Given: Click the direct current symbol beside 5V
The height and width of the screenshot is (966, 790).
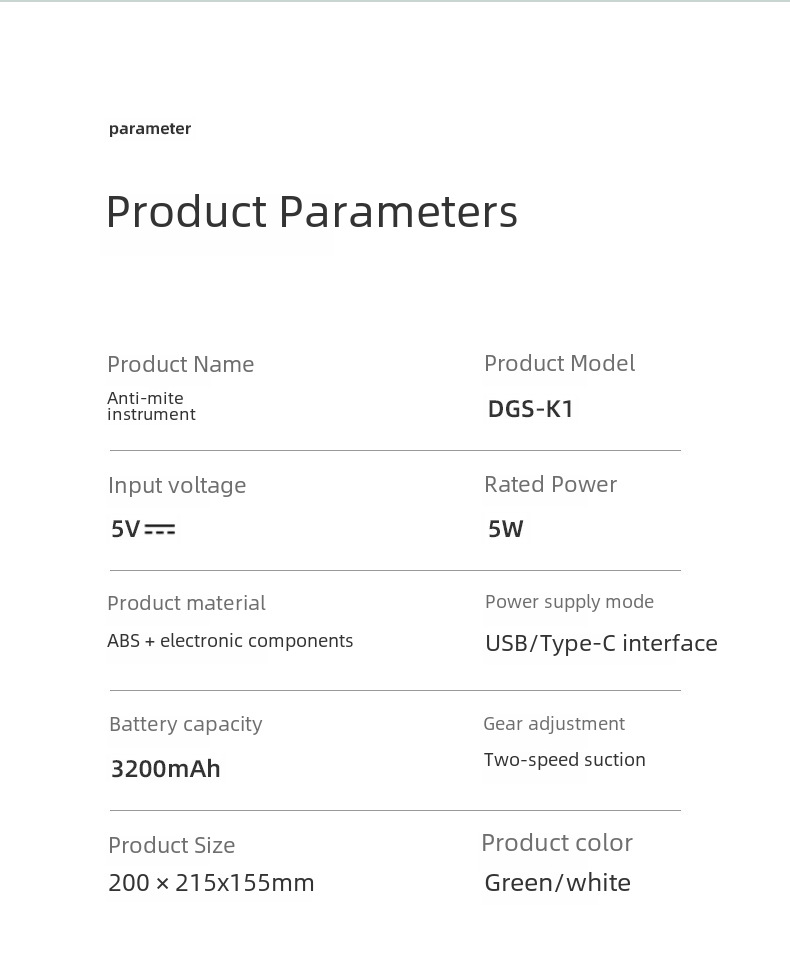Looking at the screenshot, I should (x=160, y=530).
